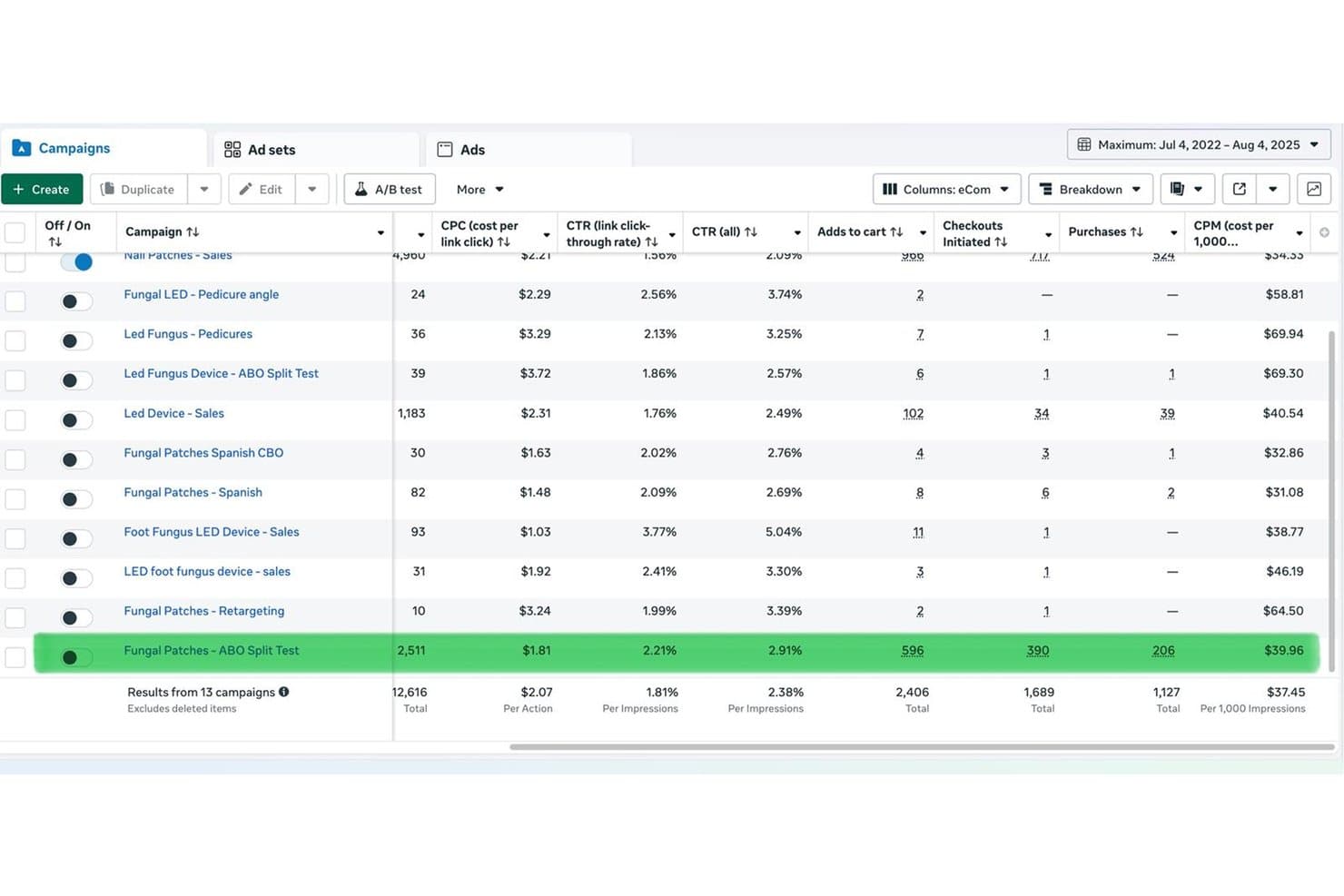Open the LED foot fungus device - sales link
Screen dimensions: 1344x896
(x=207, y=572)
